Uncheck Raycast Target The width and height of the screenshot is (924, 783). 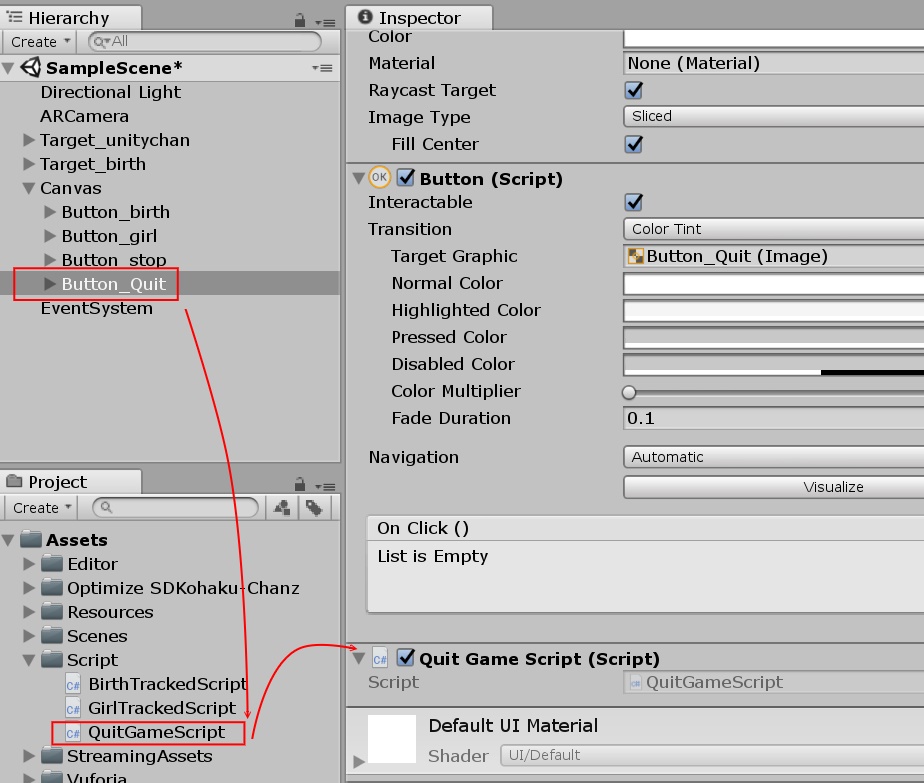click(634, 90)
